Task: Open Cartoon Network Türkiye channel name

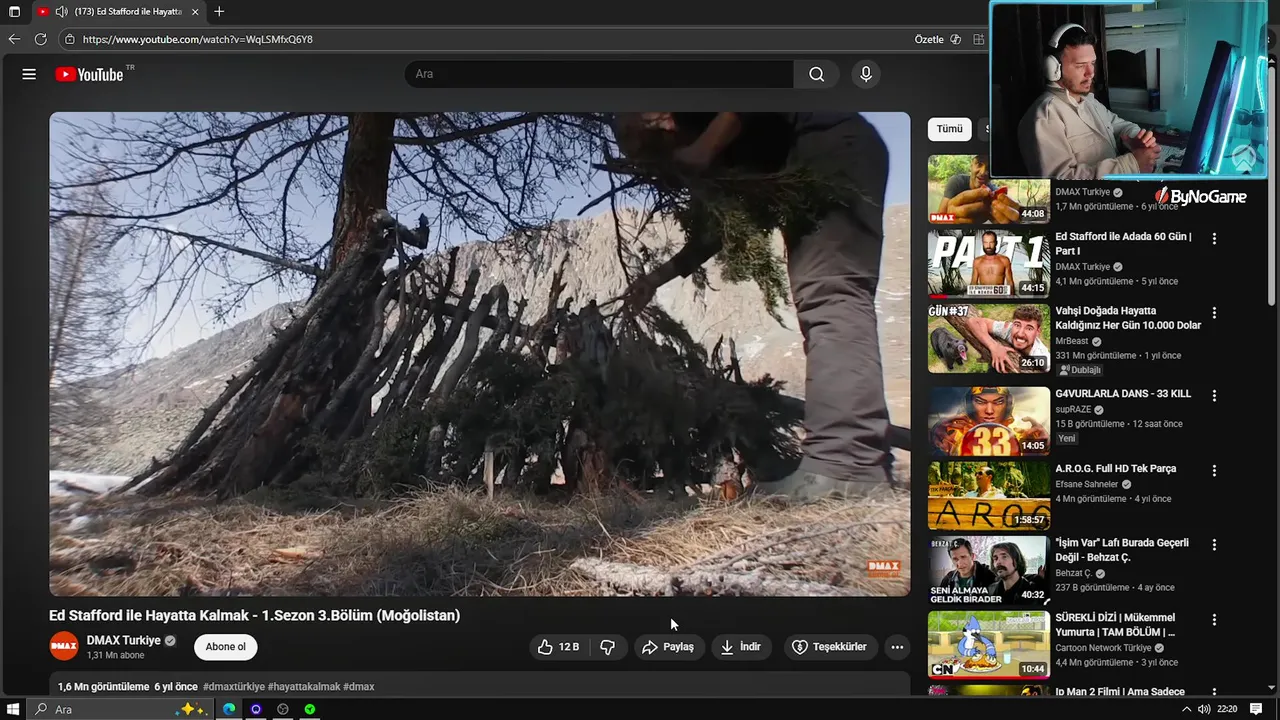Action: coord(1103,648)
